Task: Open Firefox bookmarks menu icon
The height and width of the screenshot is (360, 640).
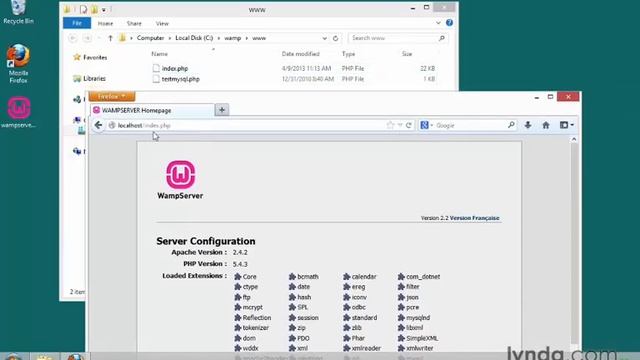Action: coord(567,125)
